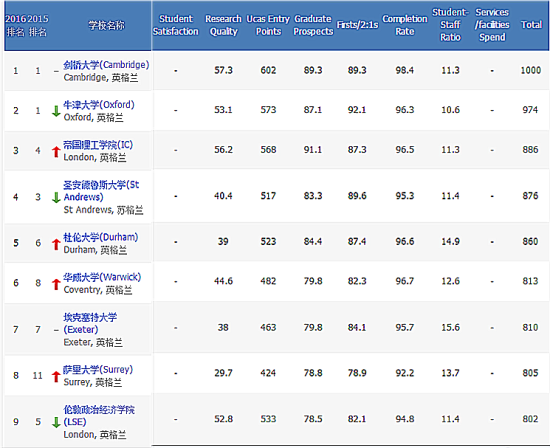Select Exeter Firsts/2:1s value 84.1
Image resolution: width=550 pixels, height=448 pixels.
[x=357, y=327]
